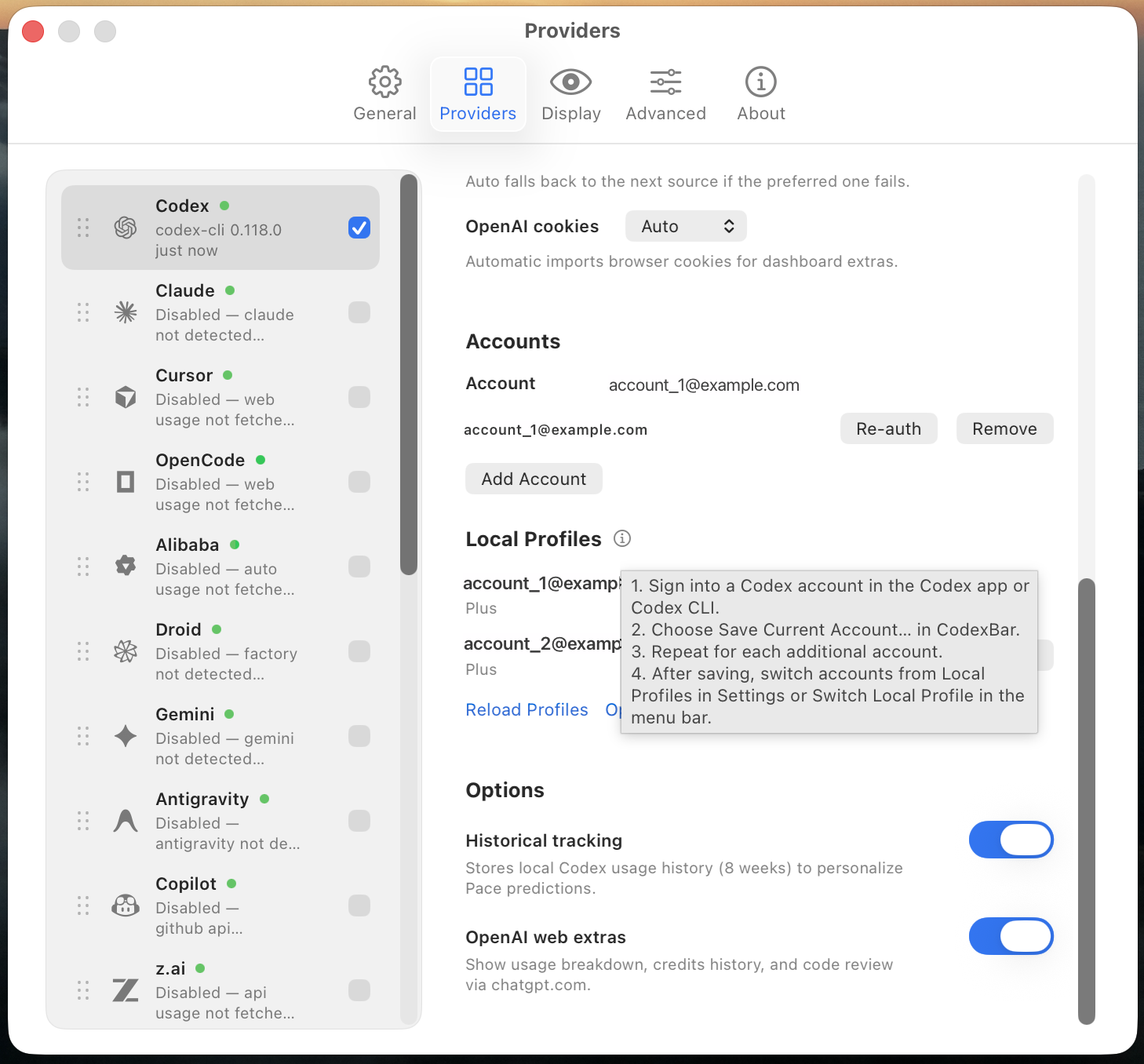Click the z.ai Z logo icon
Screen dimensions: 1144x1064
126,990
